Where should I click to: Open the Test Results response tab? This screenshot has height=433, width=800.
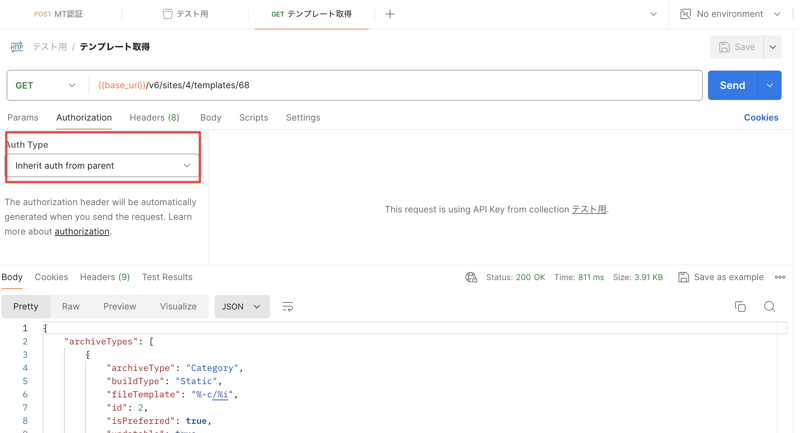167,277
